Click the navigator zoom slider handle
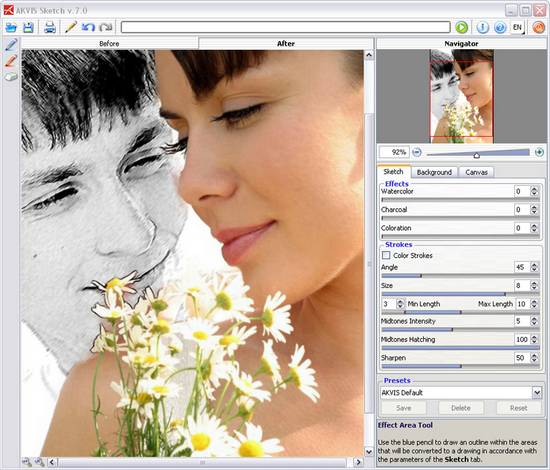The width and height of the screenshot is (550, 470). (x=476, y=155)
